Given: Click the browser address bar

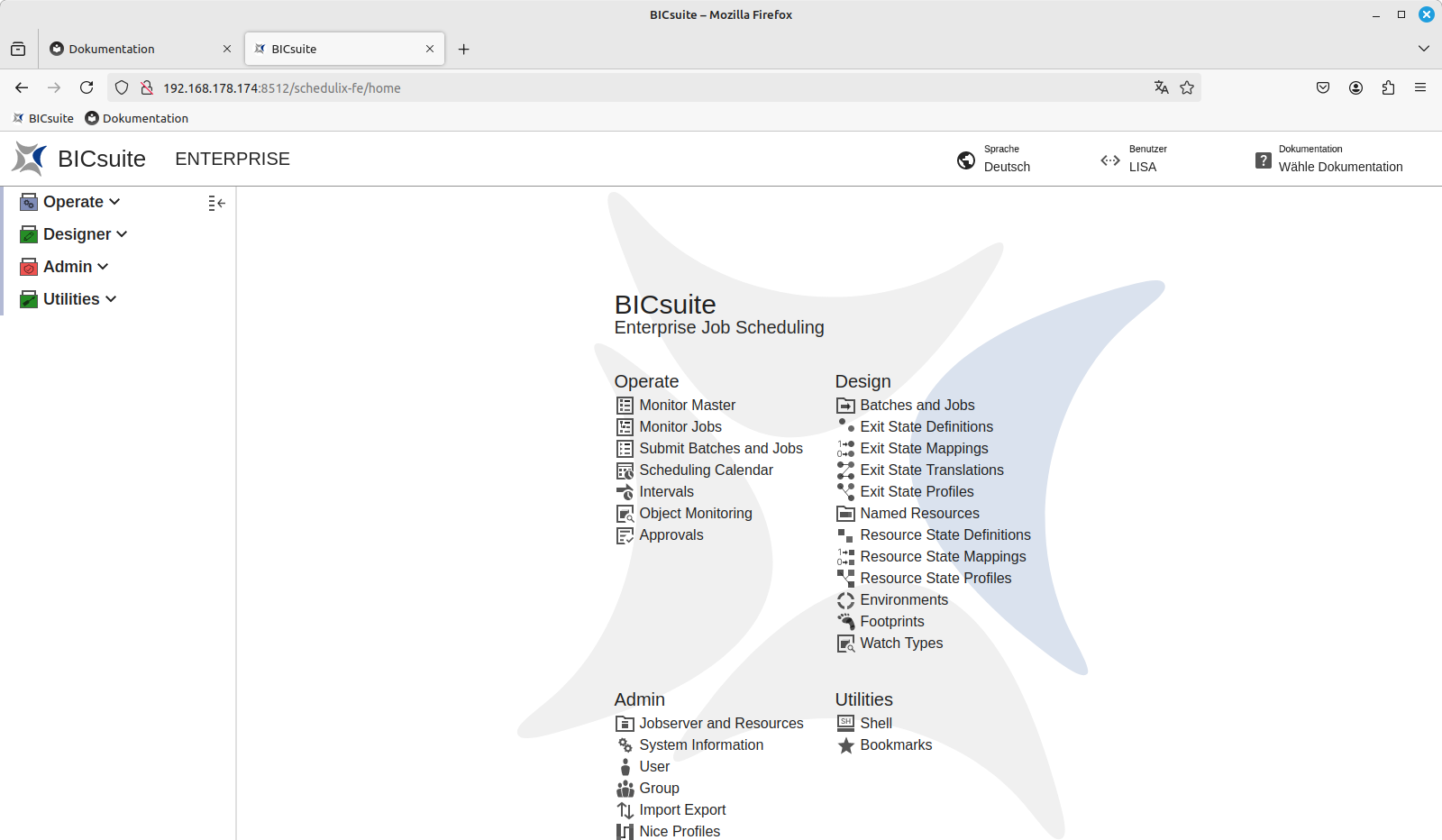Looking at the screenshot, I should pyautogui.click(x=631, y=87).
